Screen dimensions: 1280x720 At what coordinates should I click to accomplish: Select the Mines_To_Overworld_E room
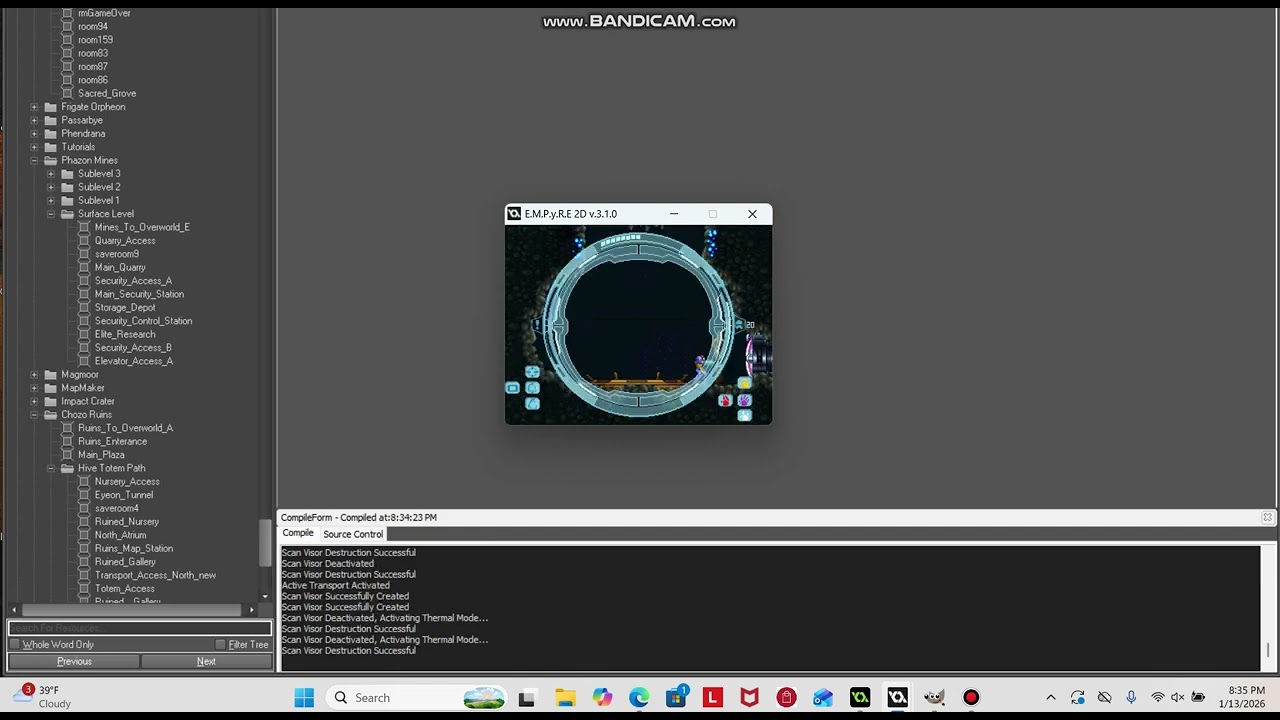click(x=142, y=227)
